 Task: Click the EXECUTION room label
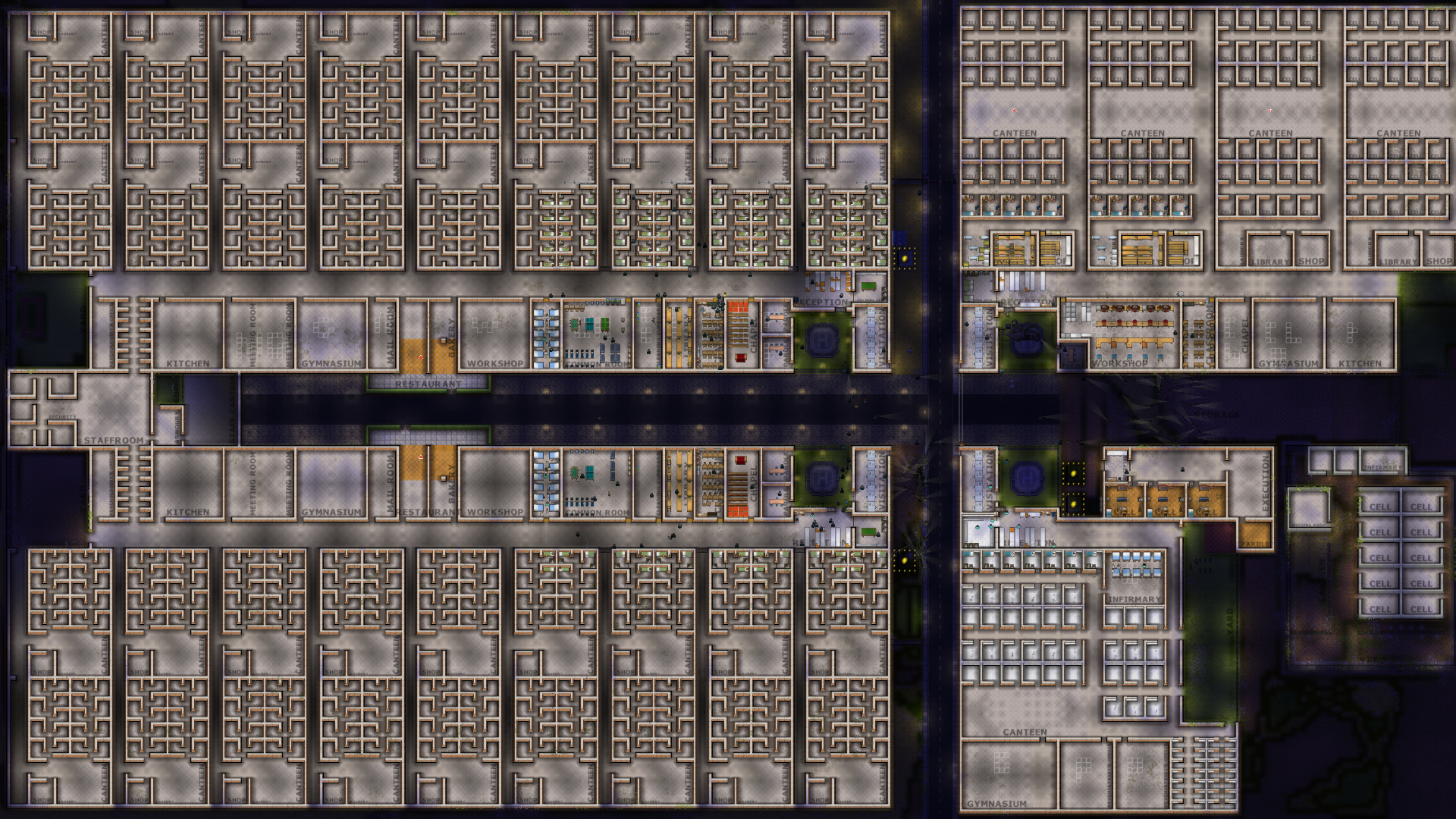click(x=1266, y=483)
